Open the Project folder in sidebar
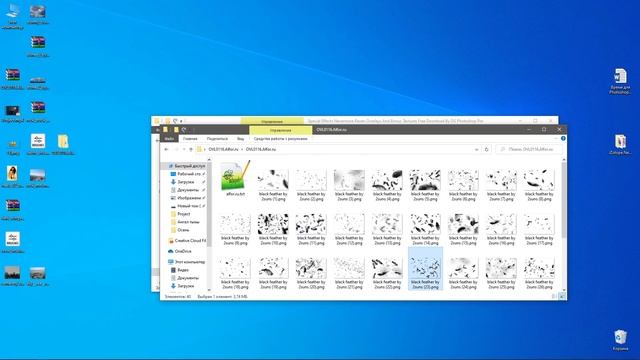Viewport: 640px width, 360px height. [180, 214]
